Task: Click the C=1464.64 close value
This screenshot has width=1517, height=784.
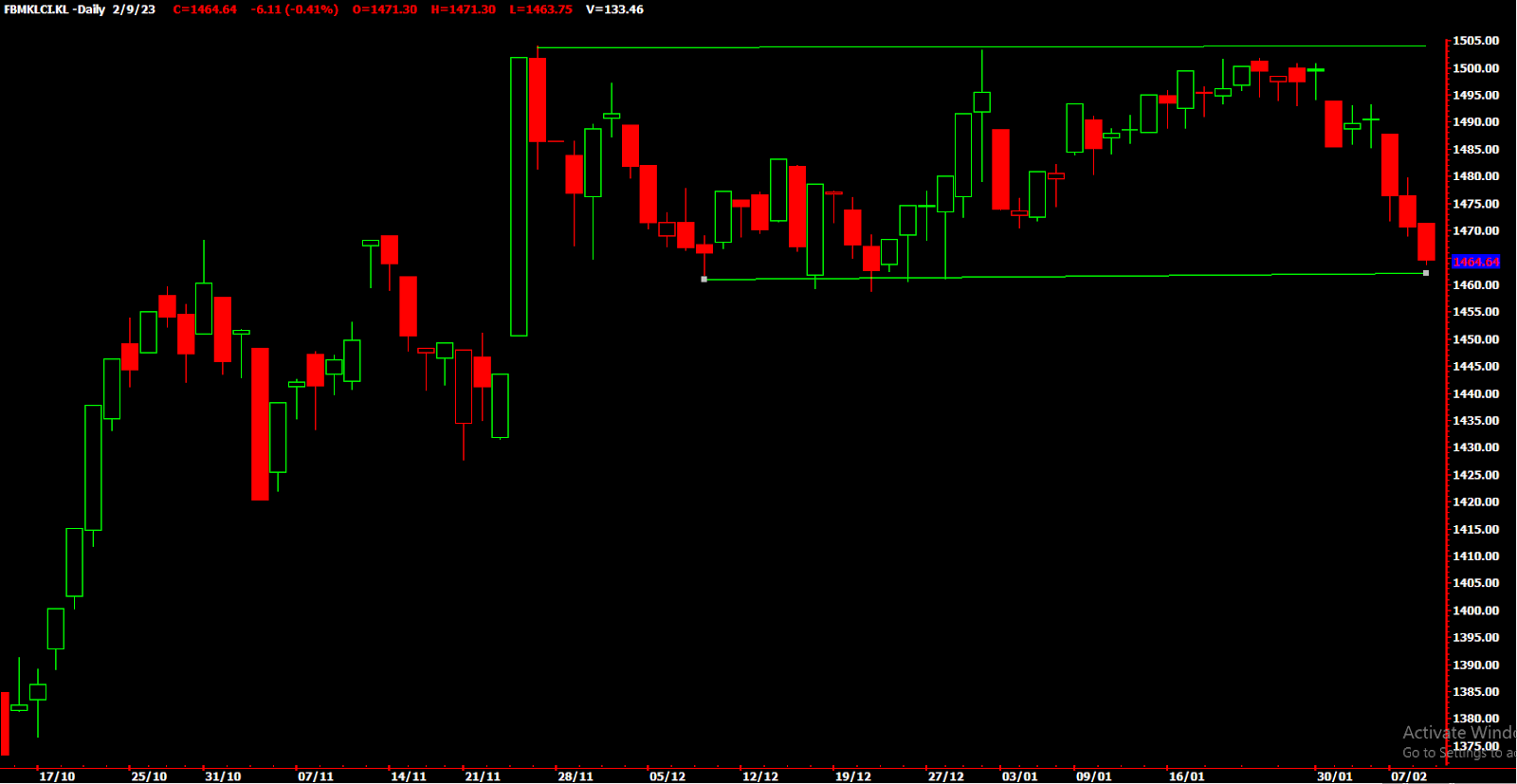Action: 205,9
